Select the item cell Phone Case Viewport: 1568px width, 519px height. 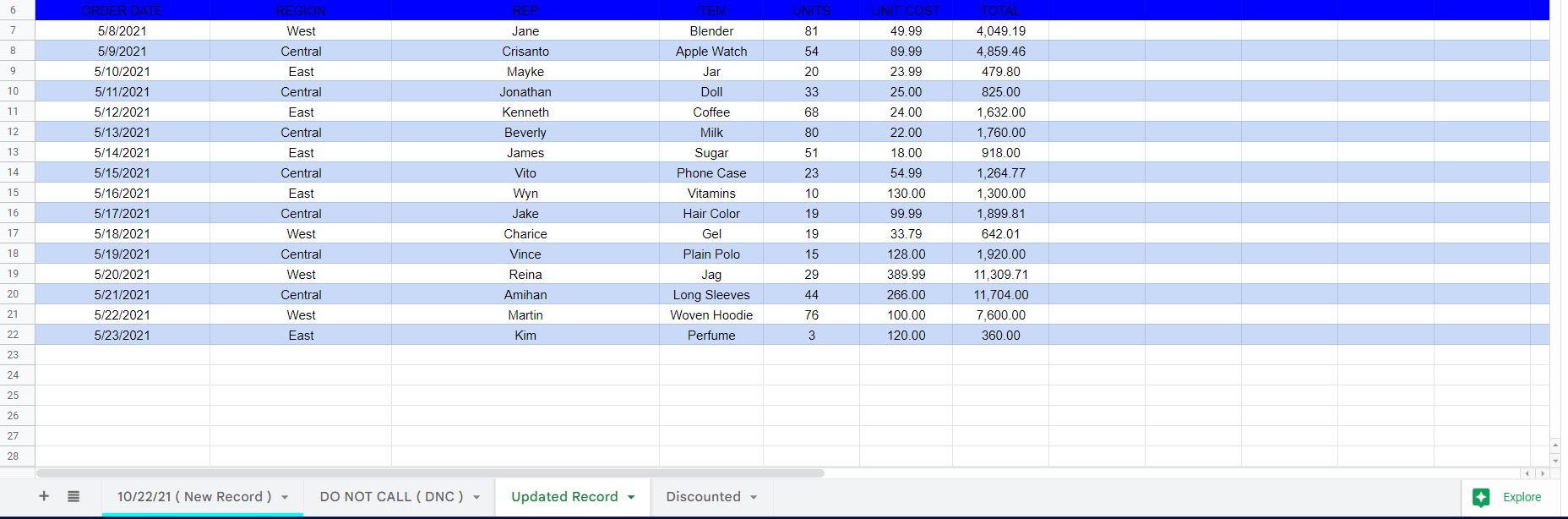pyautogui.click(x=711, y=172)
